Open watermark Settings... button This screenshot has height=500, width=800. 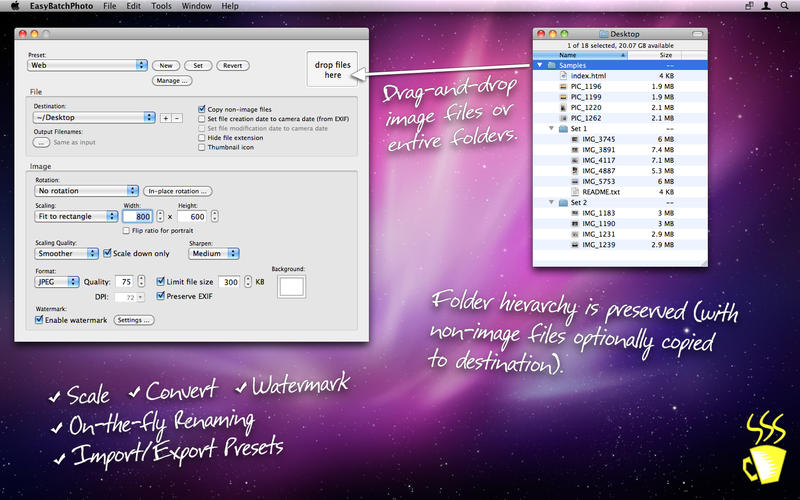tap(133, 320)
